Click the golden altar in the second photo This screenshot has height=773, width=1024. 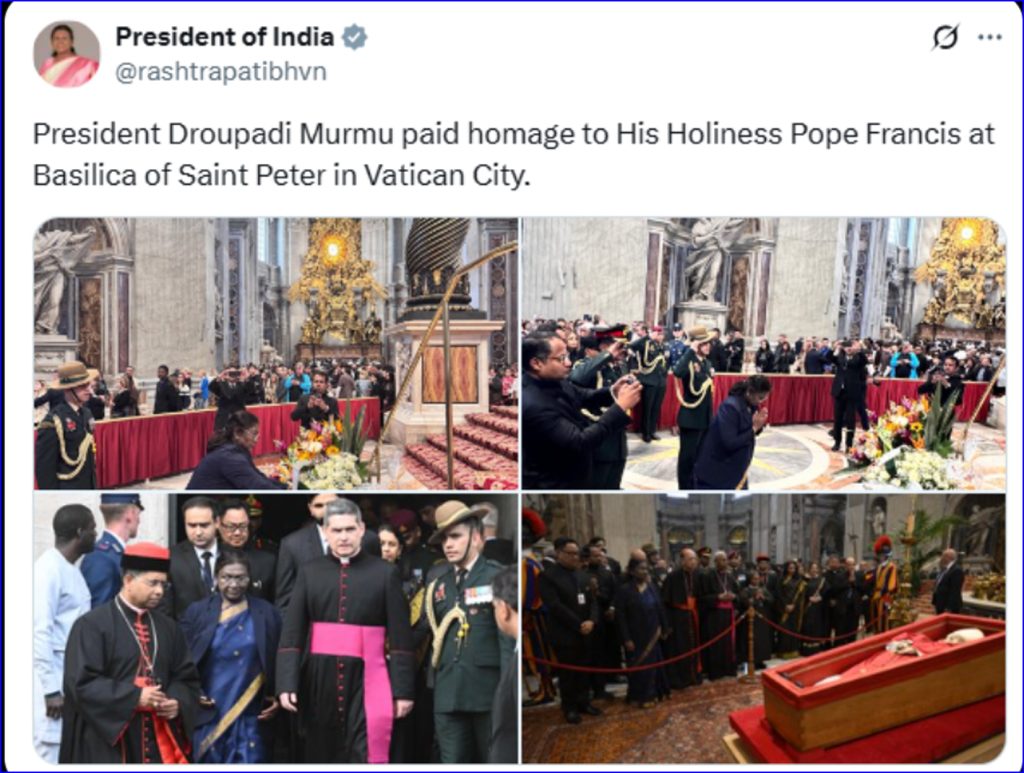[x=960, y=274]
